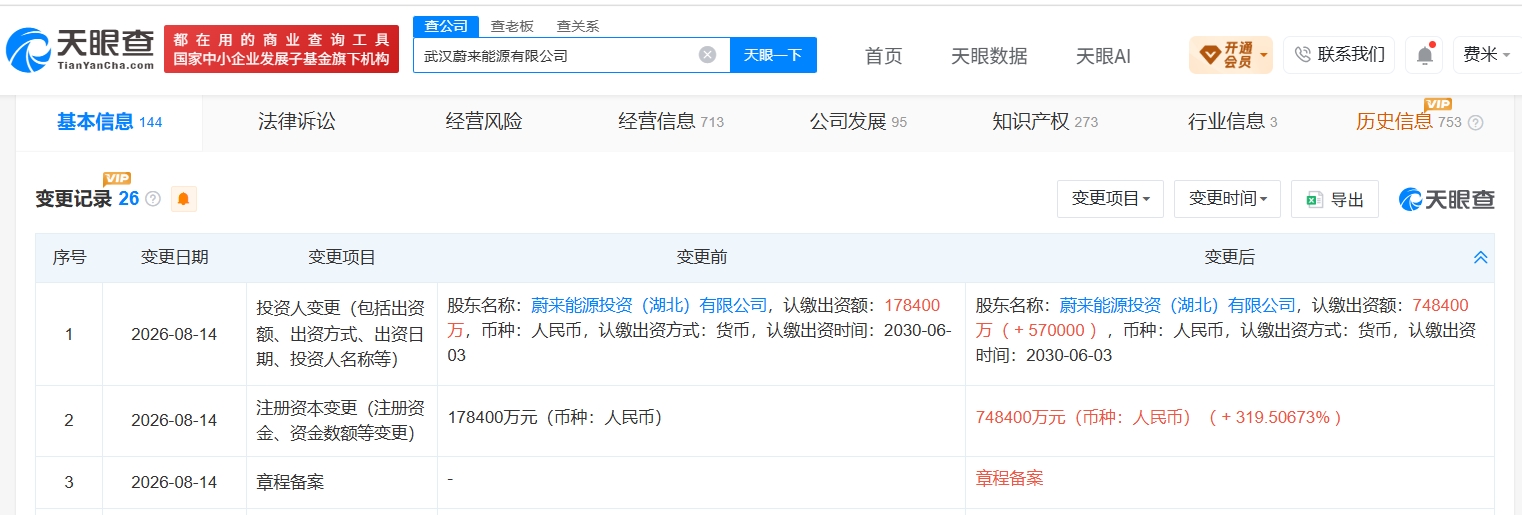Click the TianYanCha logo in header
This screenshot has width=1522, height=515.
pyautogui.click(x=80, y=49)
